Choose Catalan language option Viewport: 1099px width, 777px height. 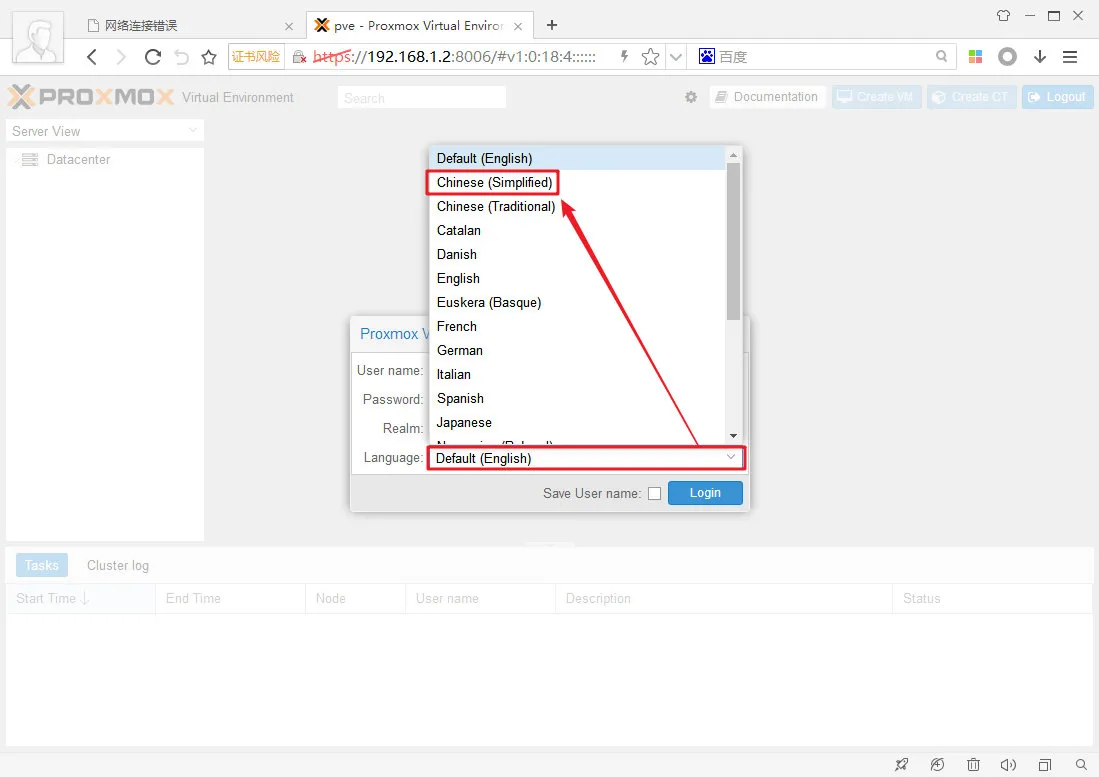click(x=577, y=231)
